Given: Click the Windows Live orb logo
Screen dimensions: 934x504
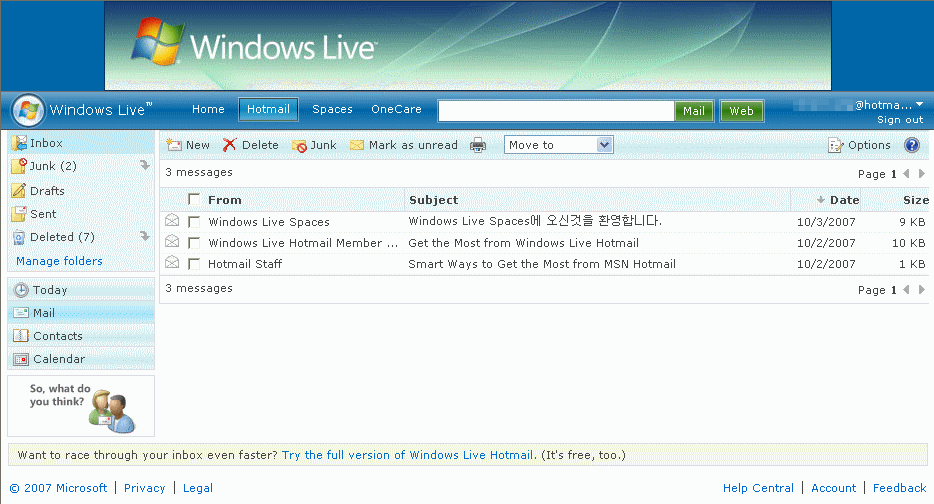Looking at the screenshot, I should point(28,110).
